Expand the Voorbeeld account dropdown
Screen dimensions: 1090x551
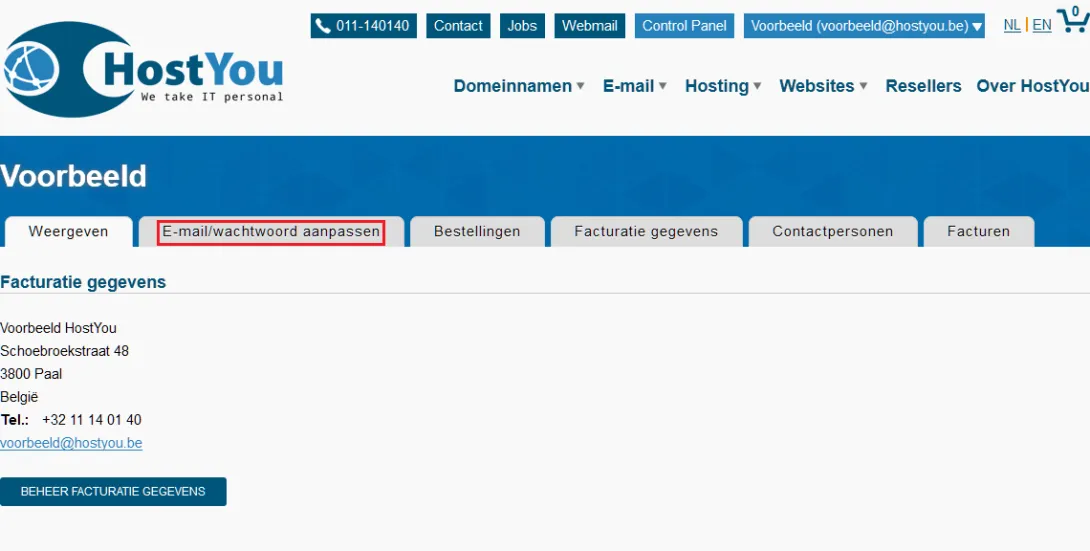(865, 26)
